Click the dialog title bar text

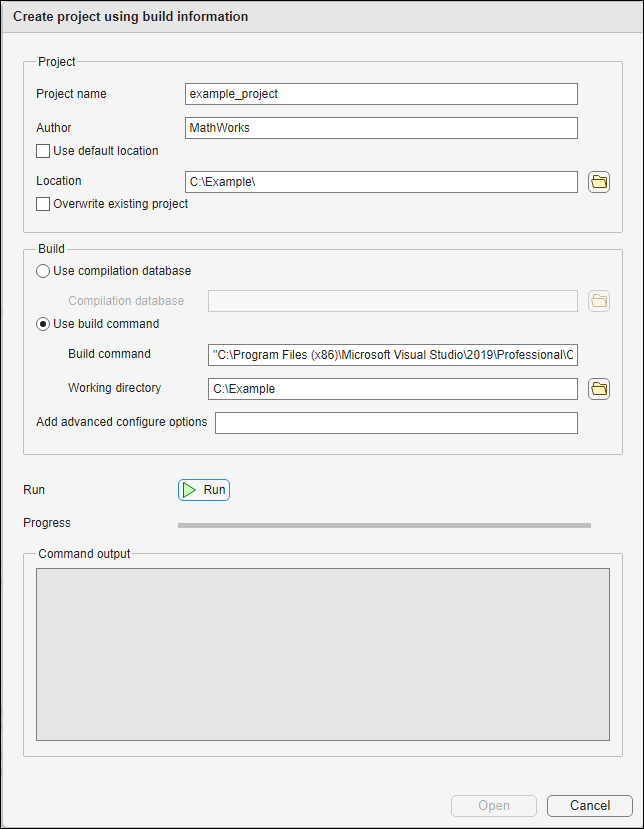point(130,17)
